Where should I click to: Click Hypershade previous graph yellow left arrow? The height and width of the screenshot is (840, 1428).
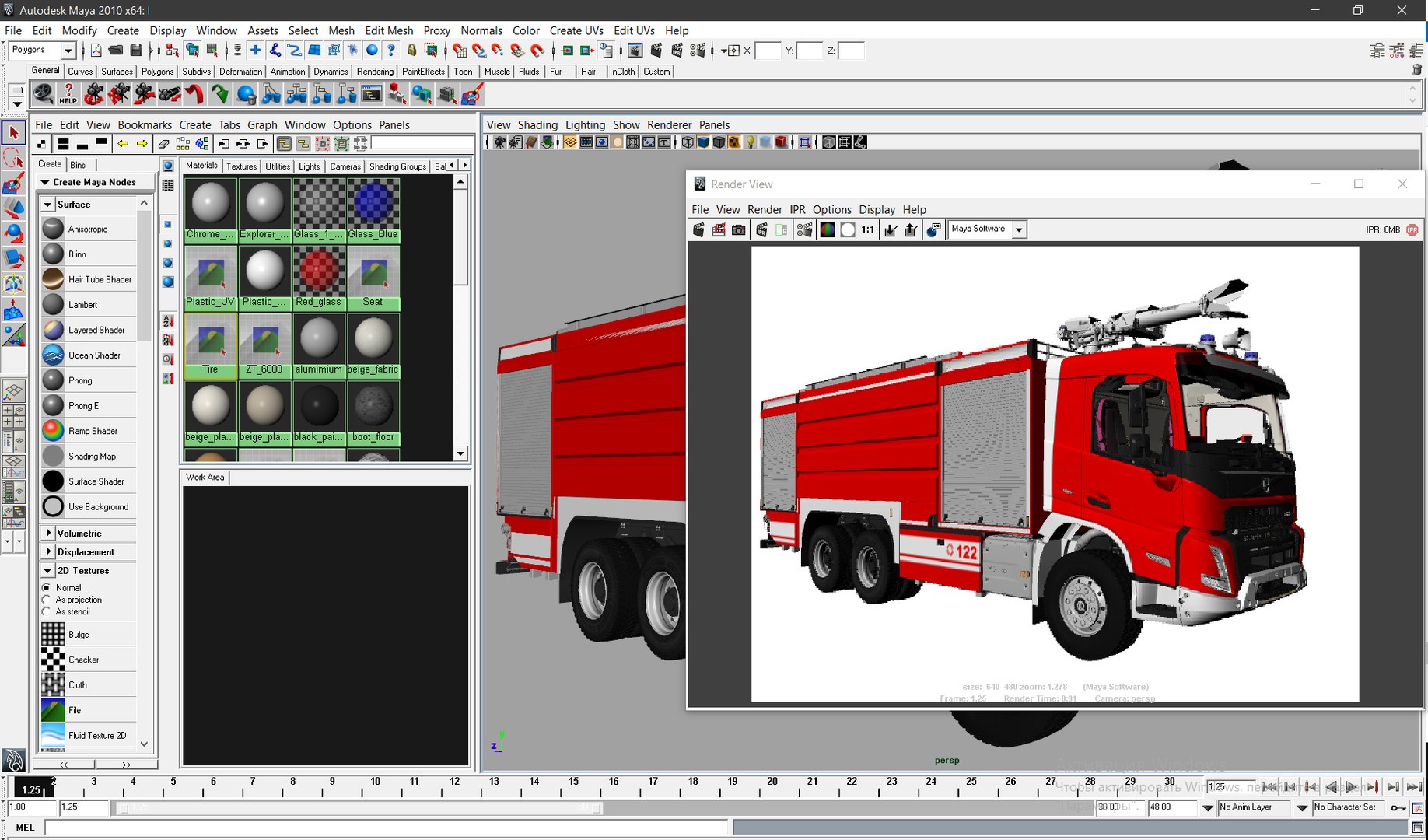click(123, 144)
